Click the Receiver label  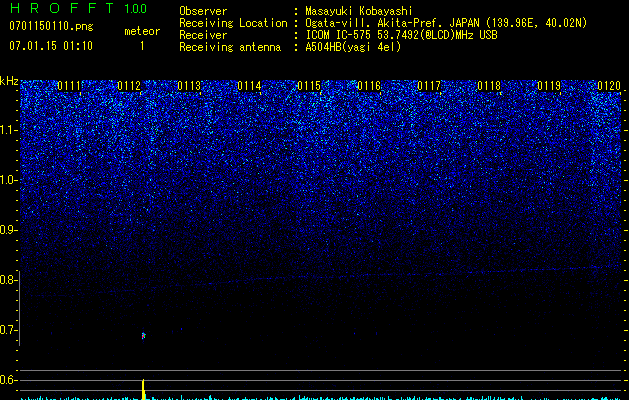(203, 35)
